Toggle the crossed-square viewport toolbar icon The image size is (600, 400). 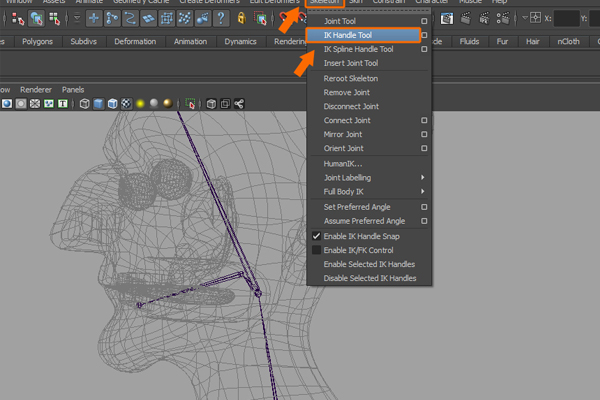coord(35,104)
